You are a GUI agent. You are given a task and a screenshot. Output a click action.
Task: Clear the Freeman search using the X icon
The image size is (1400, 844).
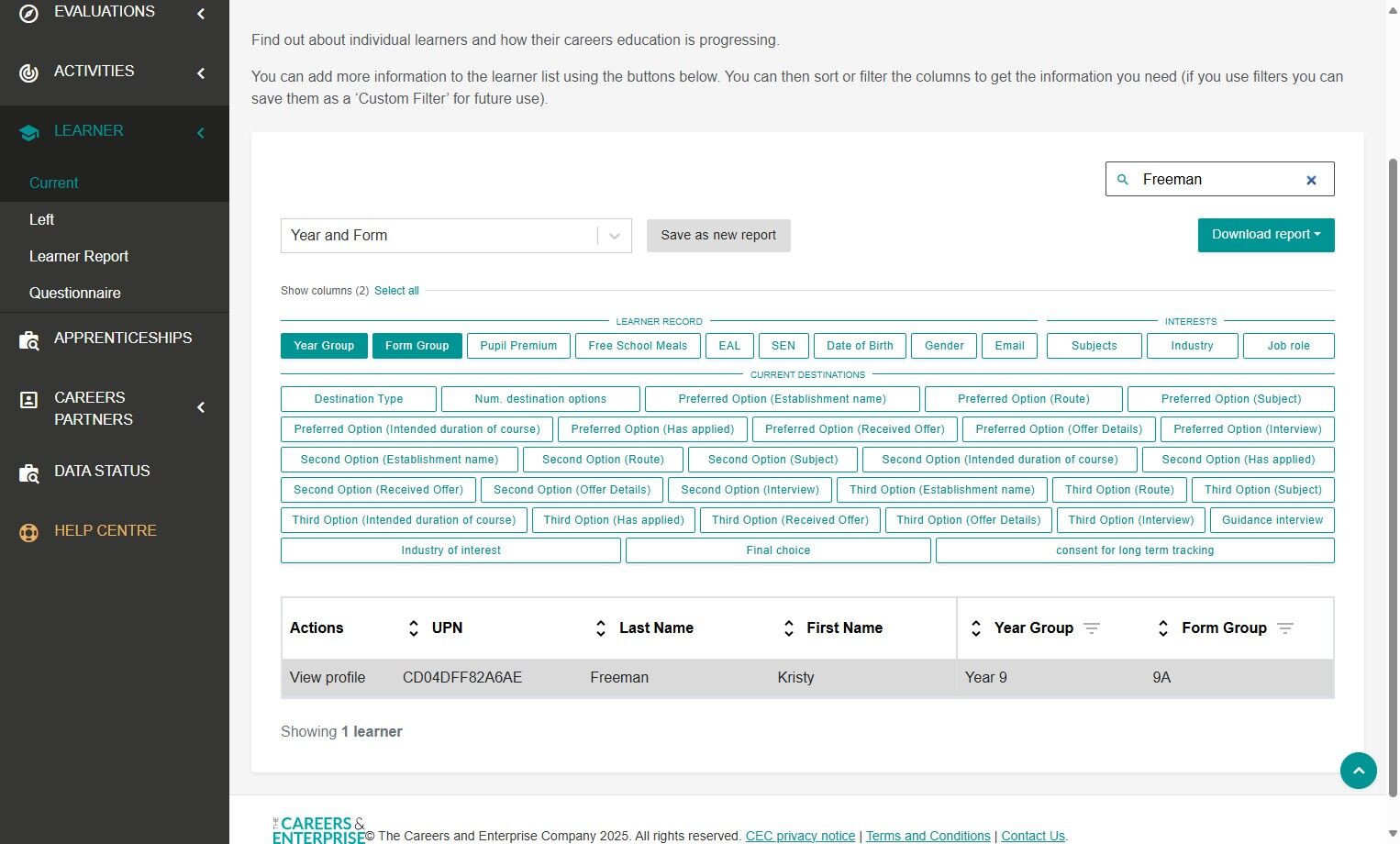(x=1311, y=179)
